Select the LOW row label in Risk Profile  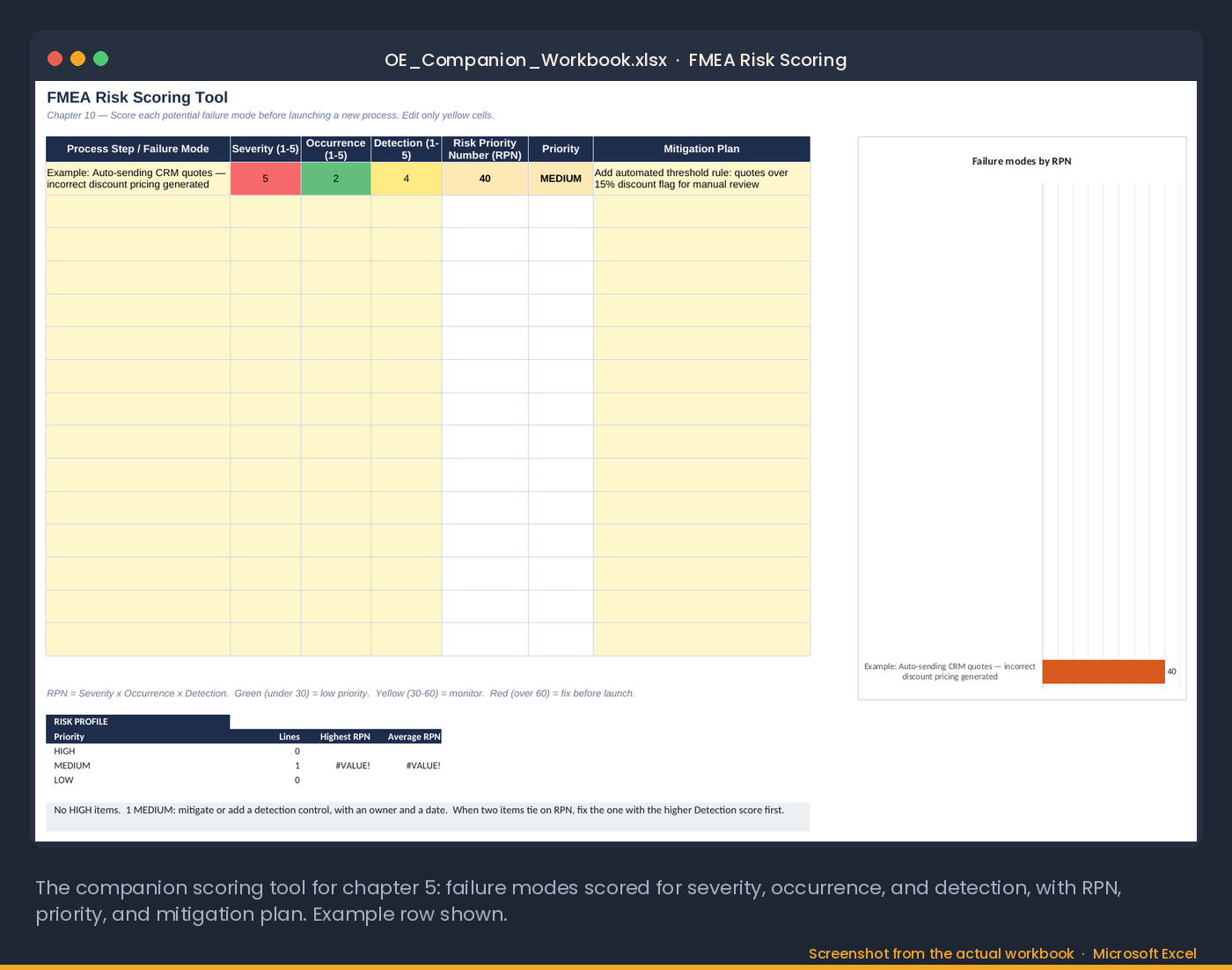(x=63, y=780)
